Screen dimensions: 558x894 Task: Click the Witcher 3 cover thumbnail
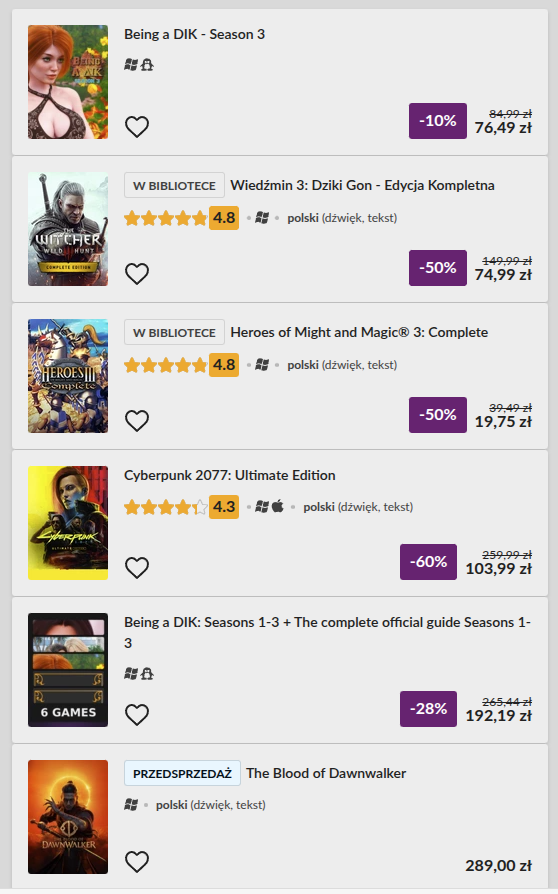[68, 229]
